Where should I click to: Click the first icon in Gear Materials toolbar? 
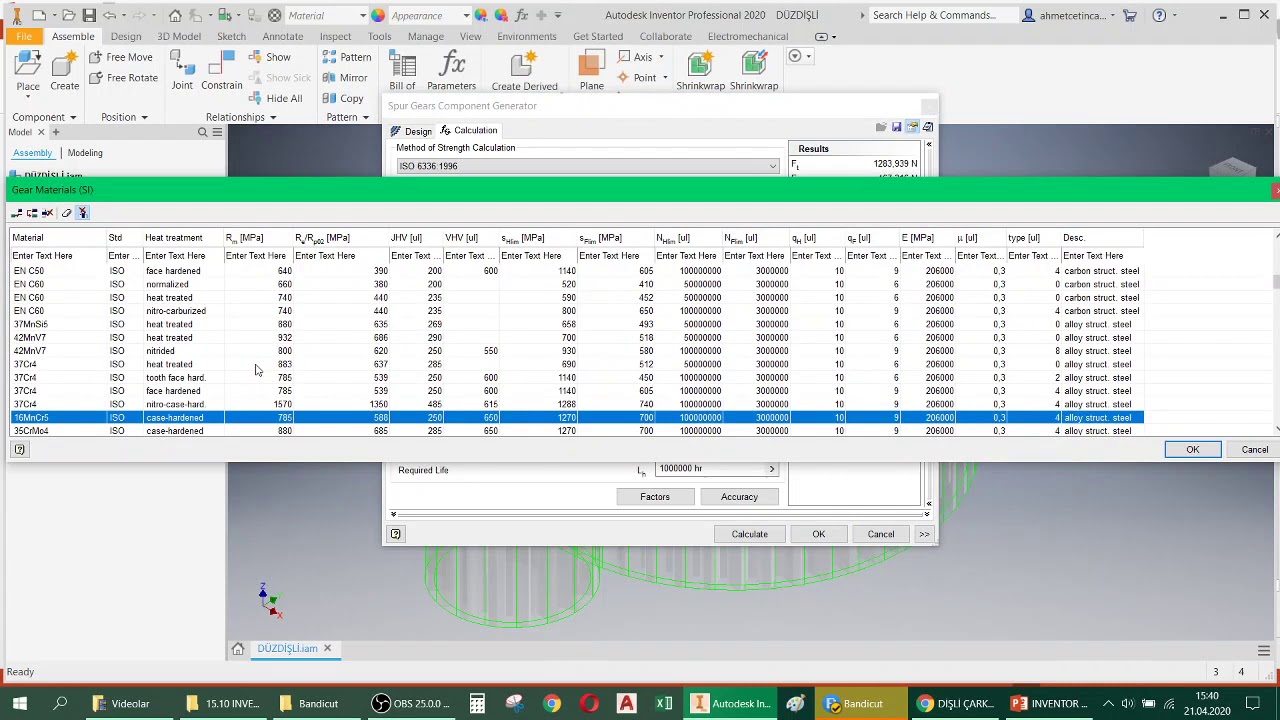pyautogui.click(x=17, y=213)
